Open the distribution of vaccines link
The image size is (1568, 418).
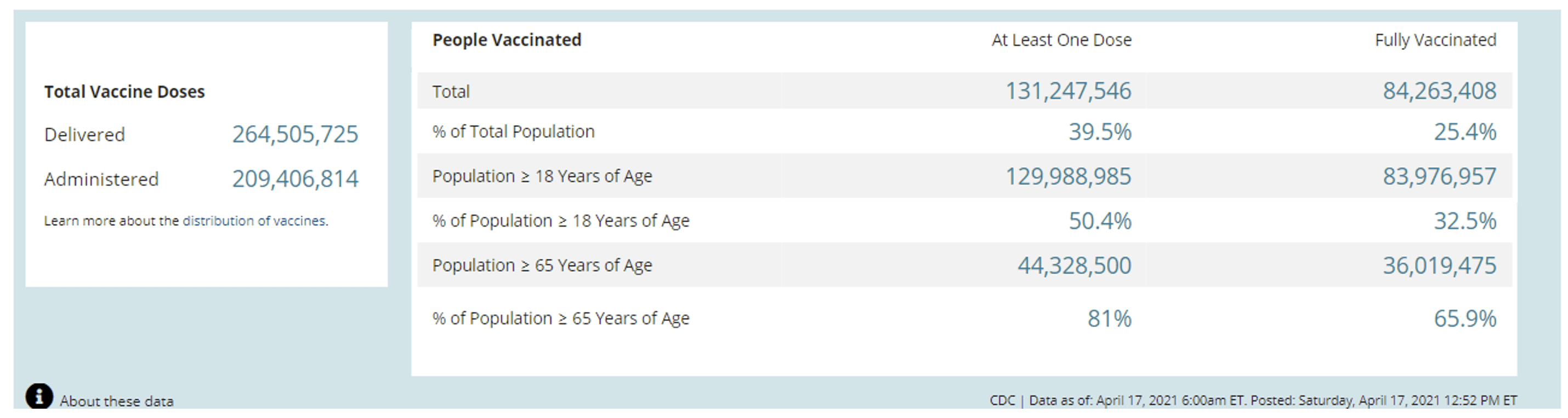click(255, 221)
